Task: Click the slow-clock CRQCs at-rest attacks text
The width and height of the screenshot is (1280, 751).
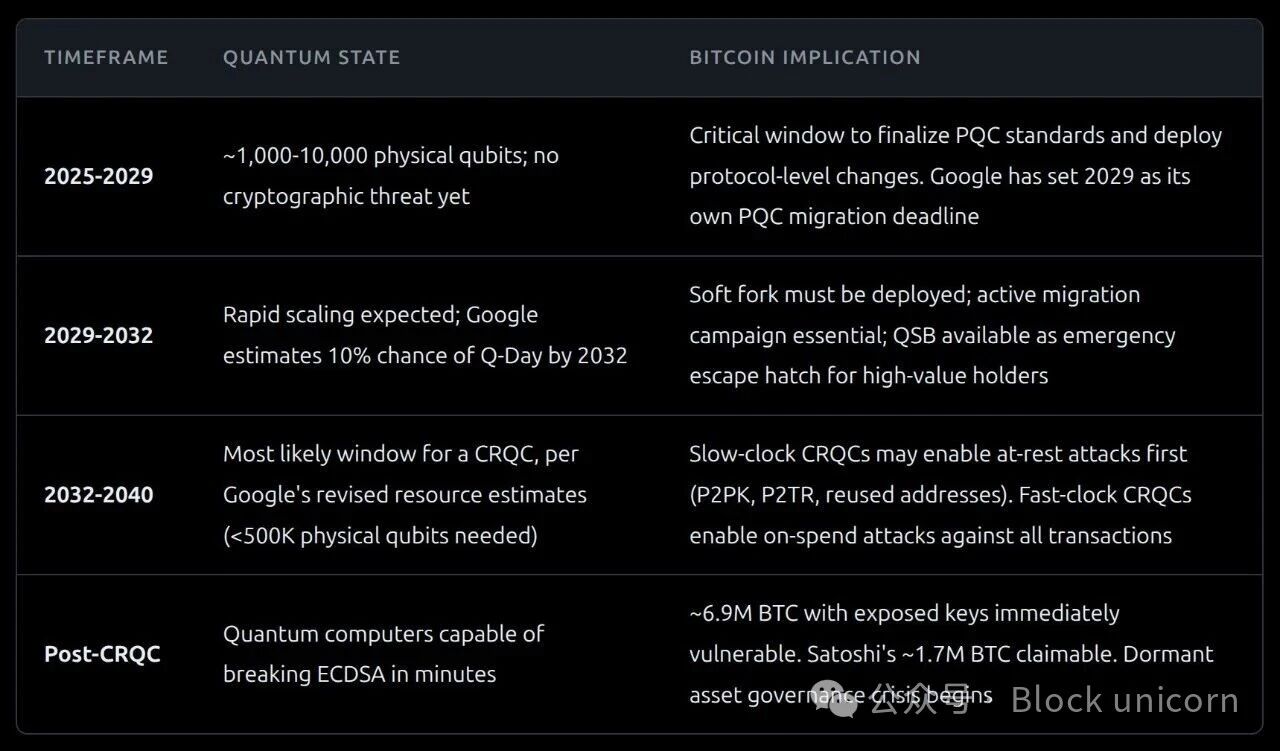Action: [937, 454]
